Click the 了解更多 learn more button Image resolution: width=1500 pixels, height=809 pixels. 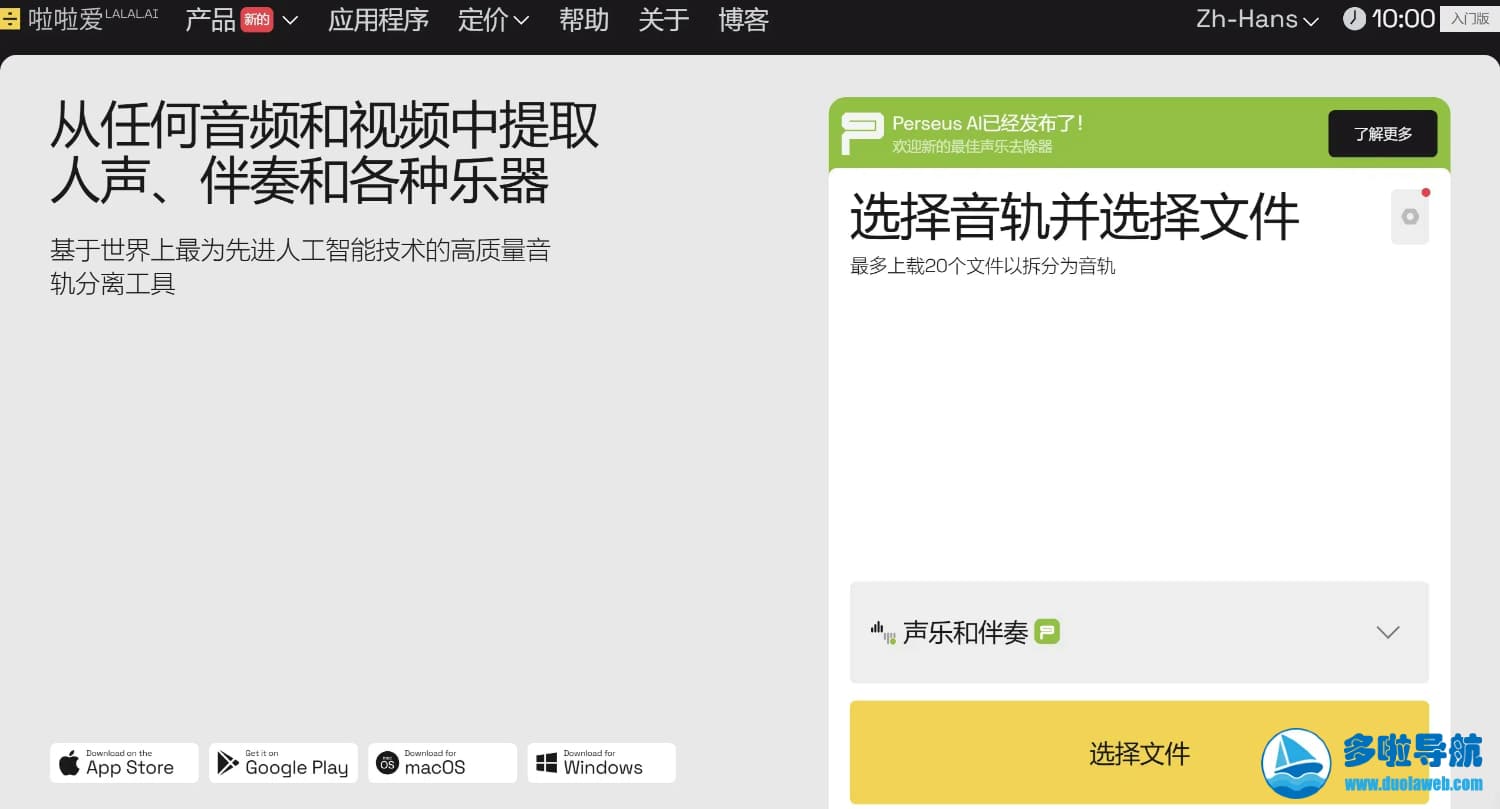coord(1382,133)
